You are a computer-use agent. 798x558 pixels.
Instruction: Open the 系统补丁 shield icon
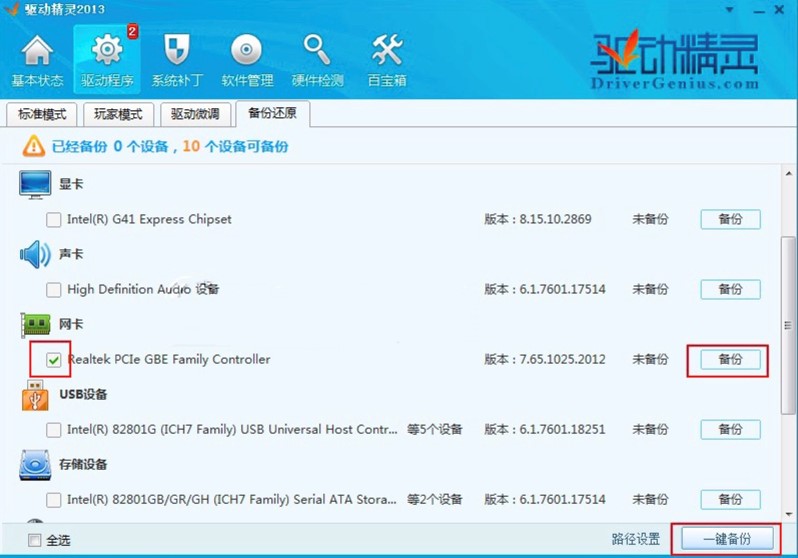(x=177, y=61)
